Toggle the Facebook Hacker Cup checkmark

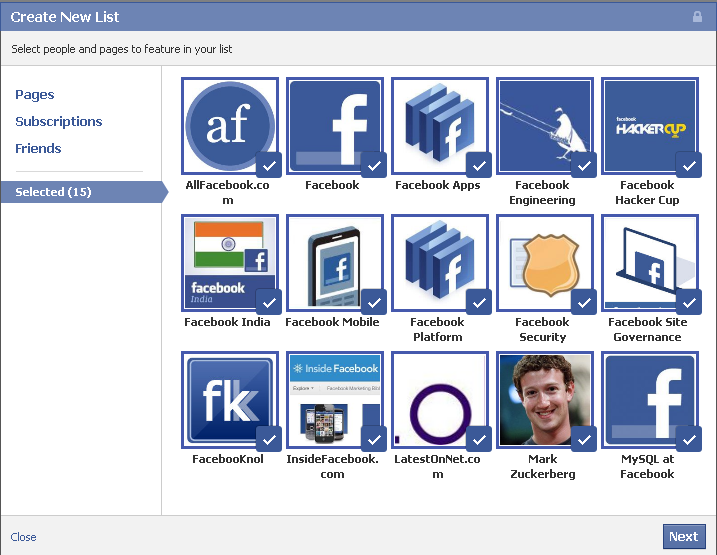pyautogui.click(x=689, y=165)
